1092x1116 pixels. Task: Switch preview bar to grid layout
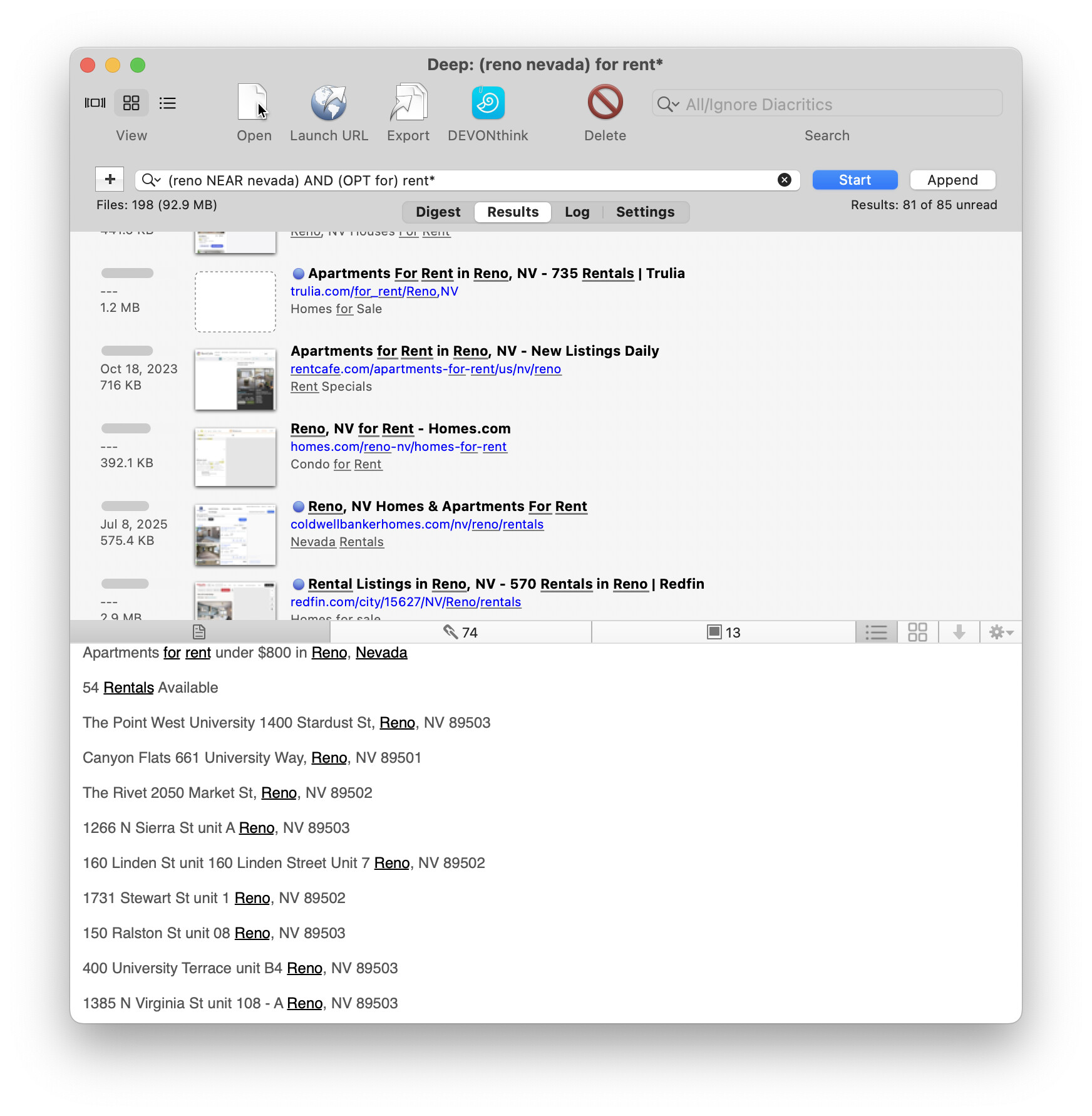917,632
